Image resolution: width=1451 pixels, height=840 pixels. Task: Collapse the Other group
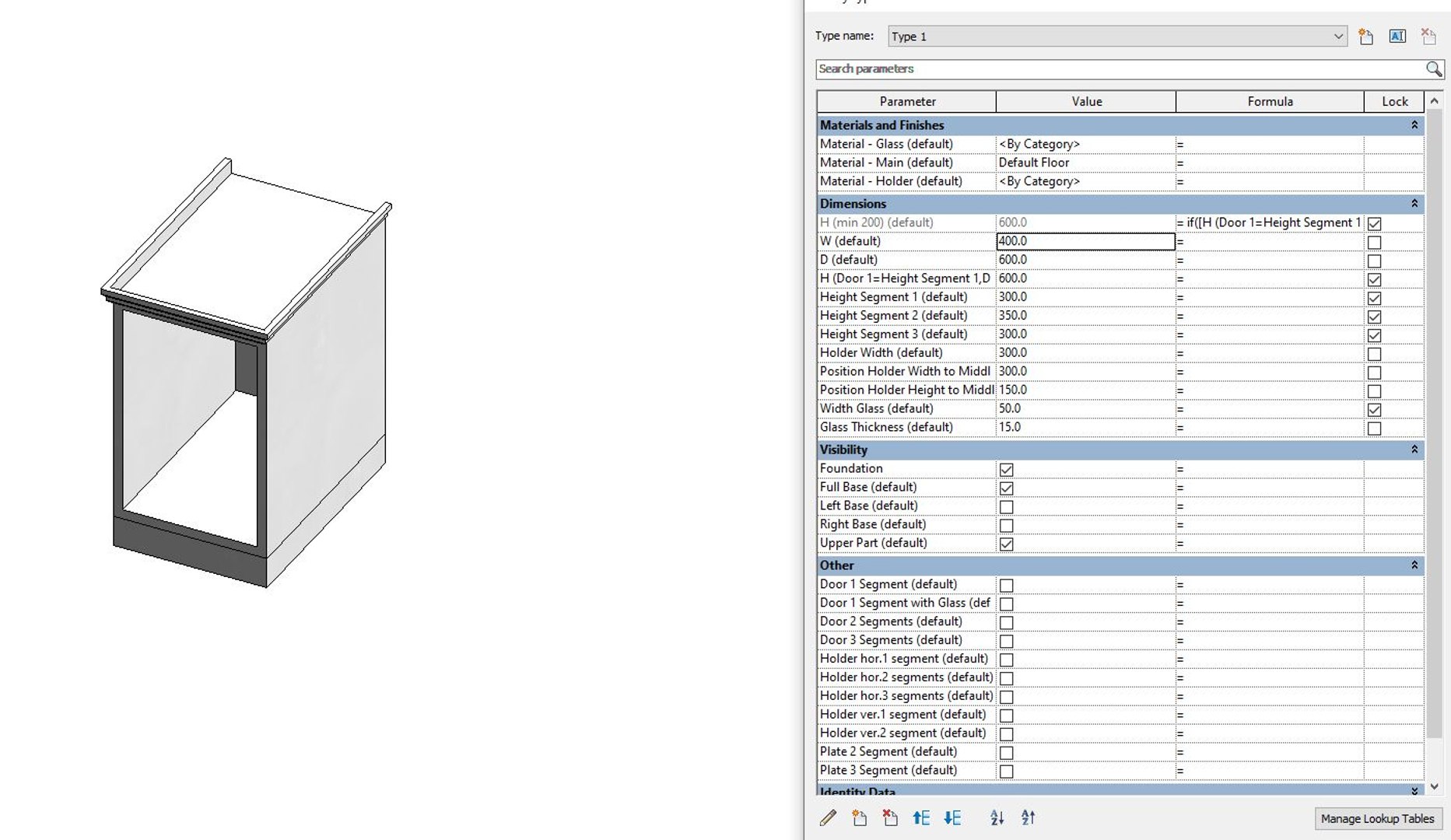[1414, 565]
